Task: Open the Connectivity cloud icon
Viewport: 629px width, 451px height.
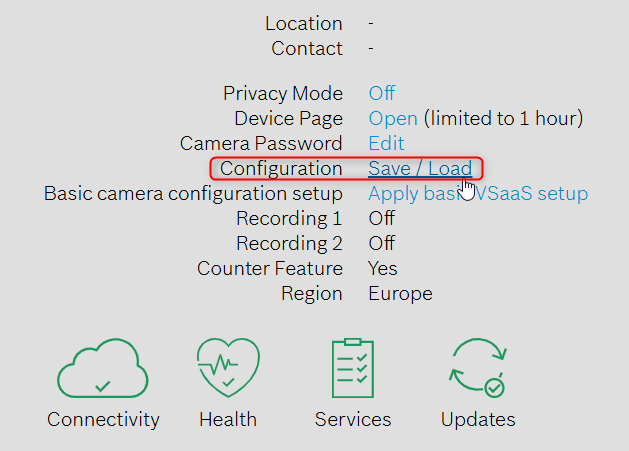Action: (103, 368)
